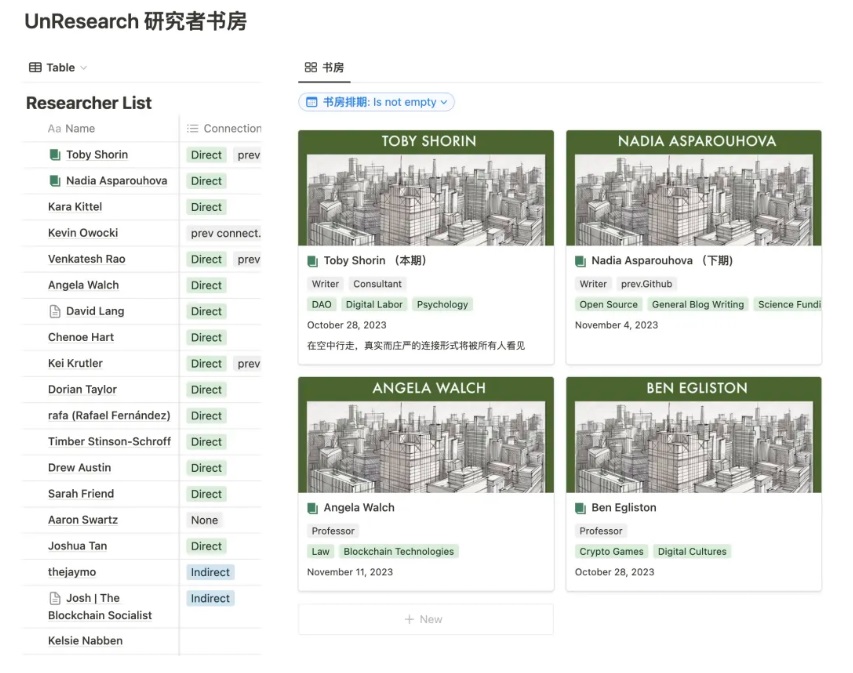The image size is (853, 673).
Task: Click book icon on Angela Walch card
Action: (x=313, y=508)
